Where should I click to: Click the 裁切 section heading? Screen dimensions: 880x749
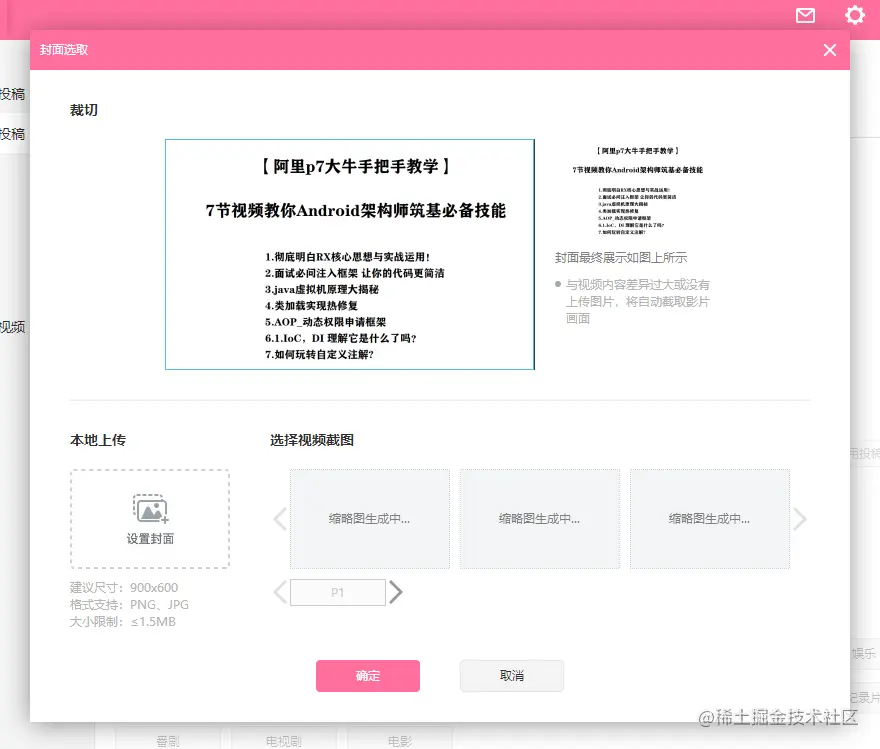84,110
